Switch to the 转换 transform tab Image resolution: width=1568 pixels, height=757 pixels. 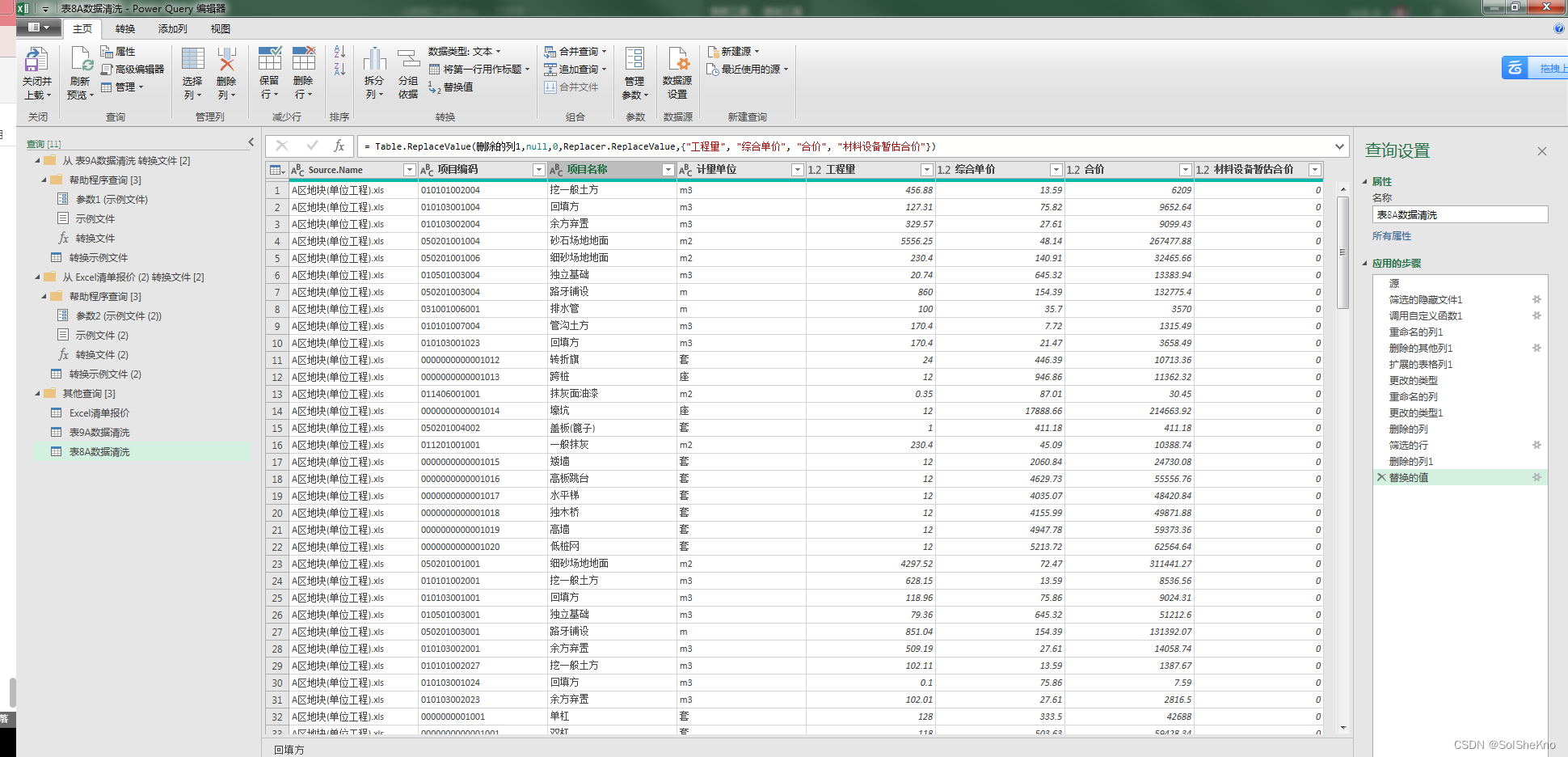[x=125, y=29]
